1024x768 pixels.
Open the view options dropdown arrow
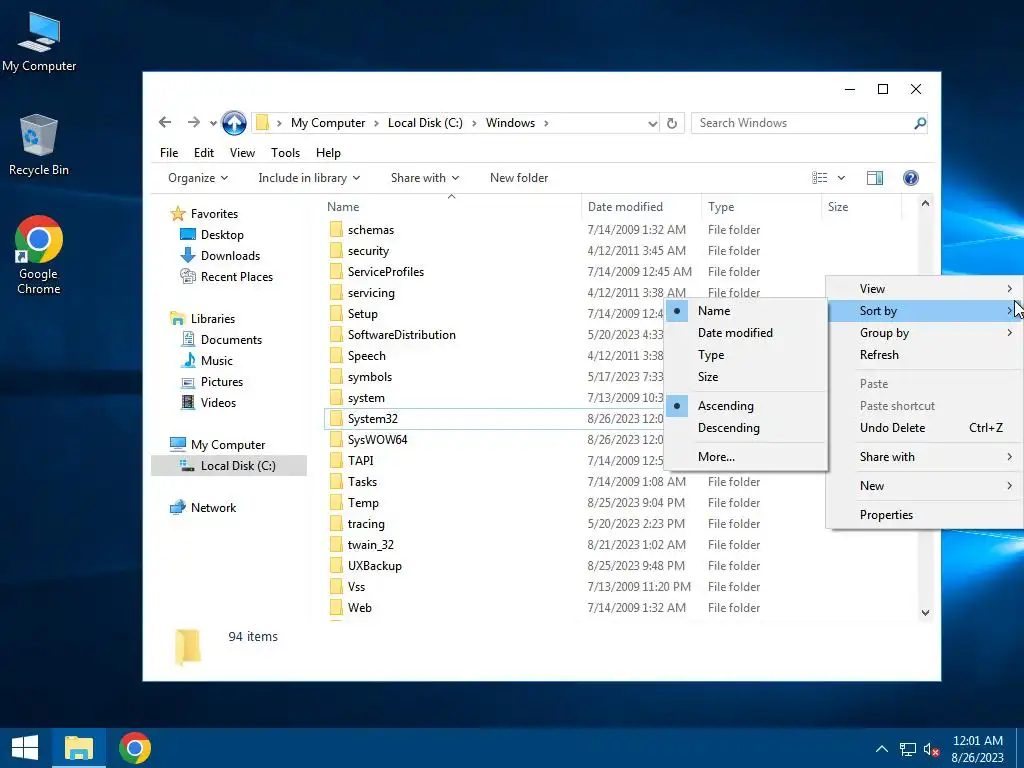tap(841, 178)
